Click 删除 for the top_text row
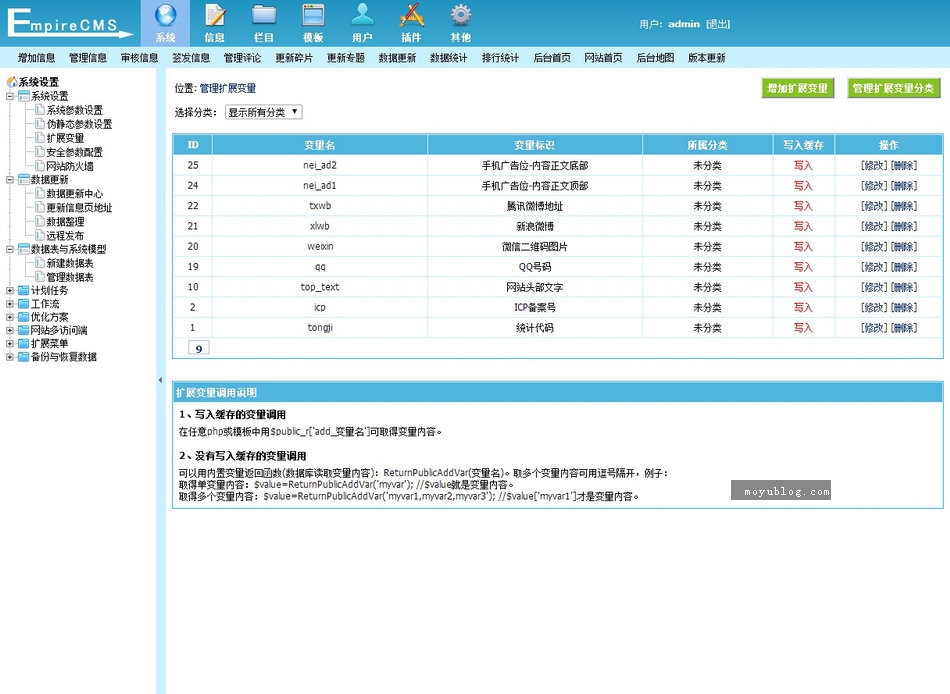Screen dimensions: 950x694 pyautogui.click(x=904, y=287)
